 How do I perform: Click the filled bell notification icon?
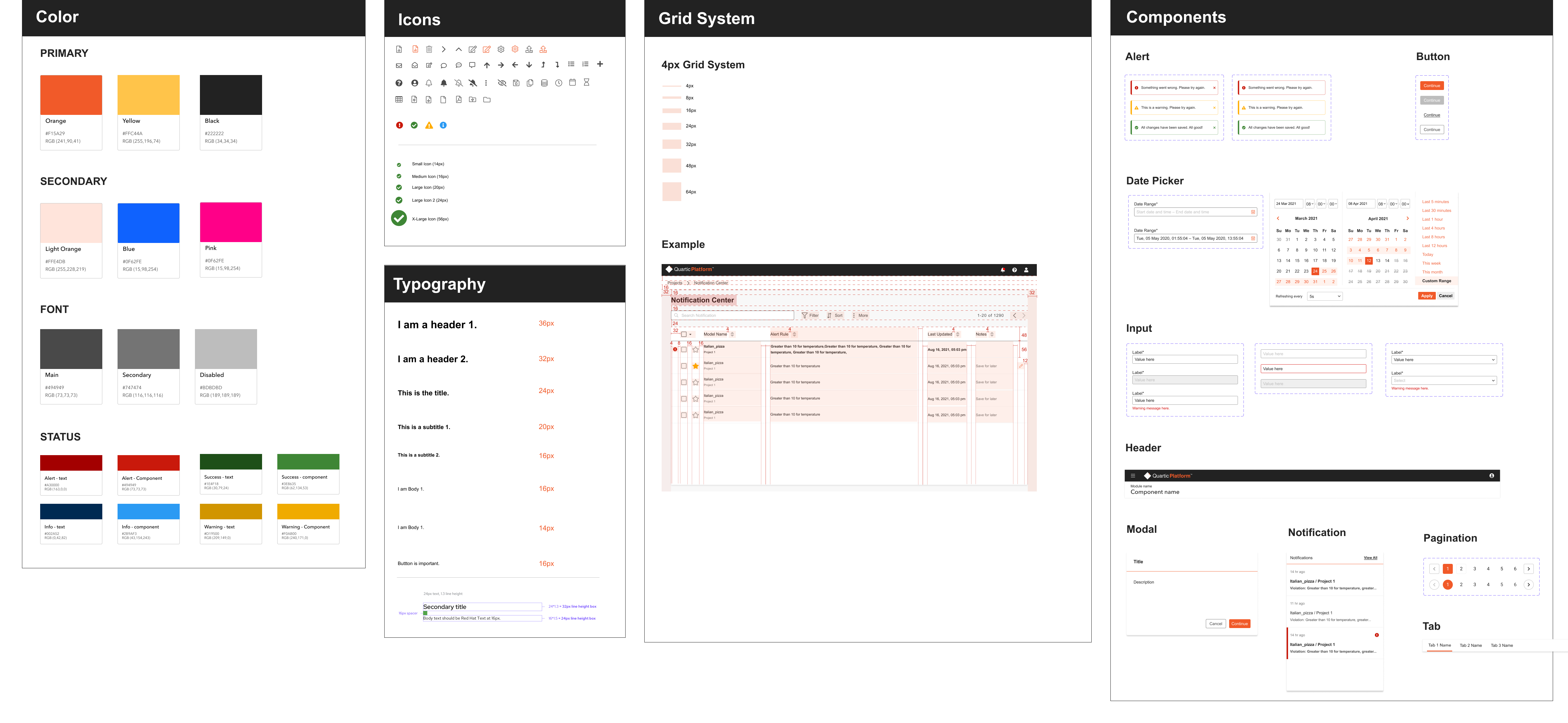444,83
